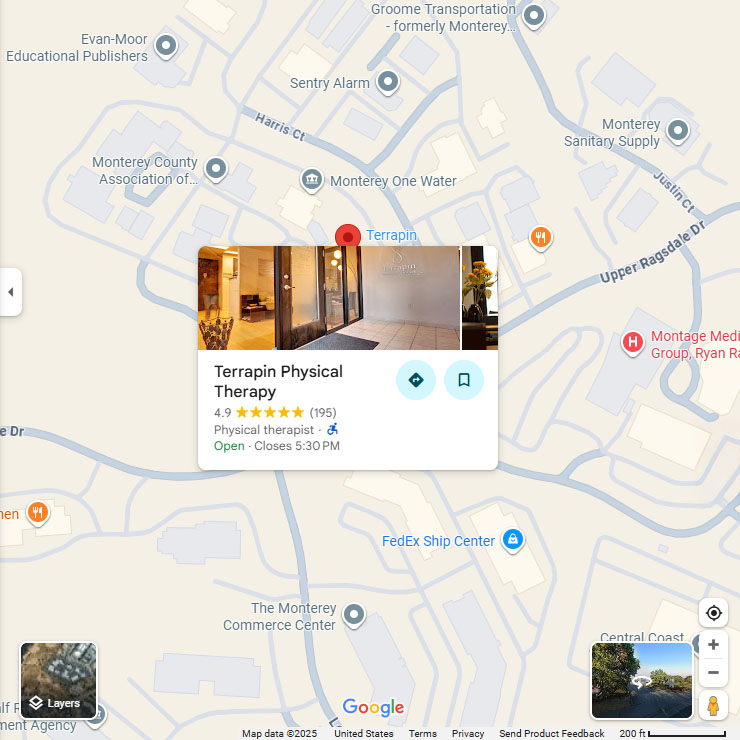Image resolution: width=740 pixels, height=740 pixels.
Task: Click The Monterey Commerce Center label
Action: pyautogui.click(x=279, y=616)
